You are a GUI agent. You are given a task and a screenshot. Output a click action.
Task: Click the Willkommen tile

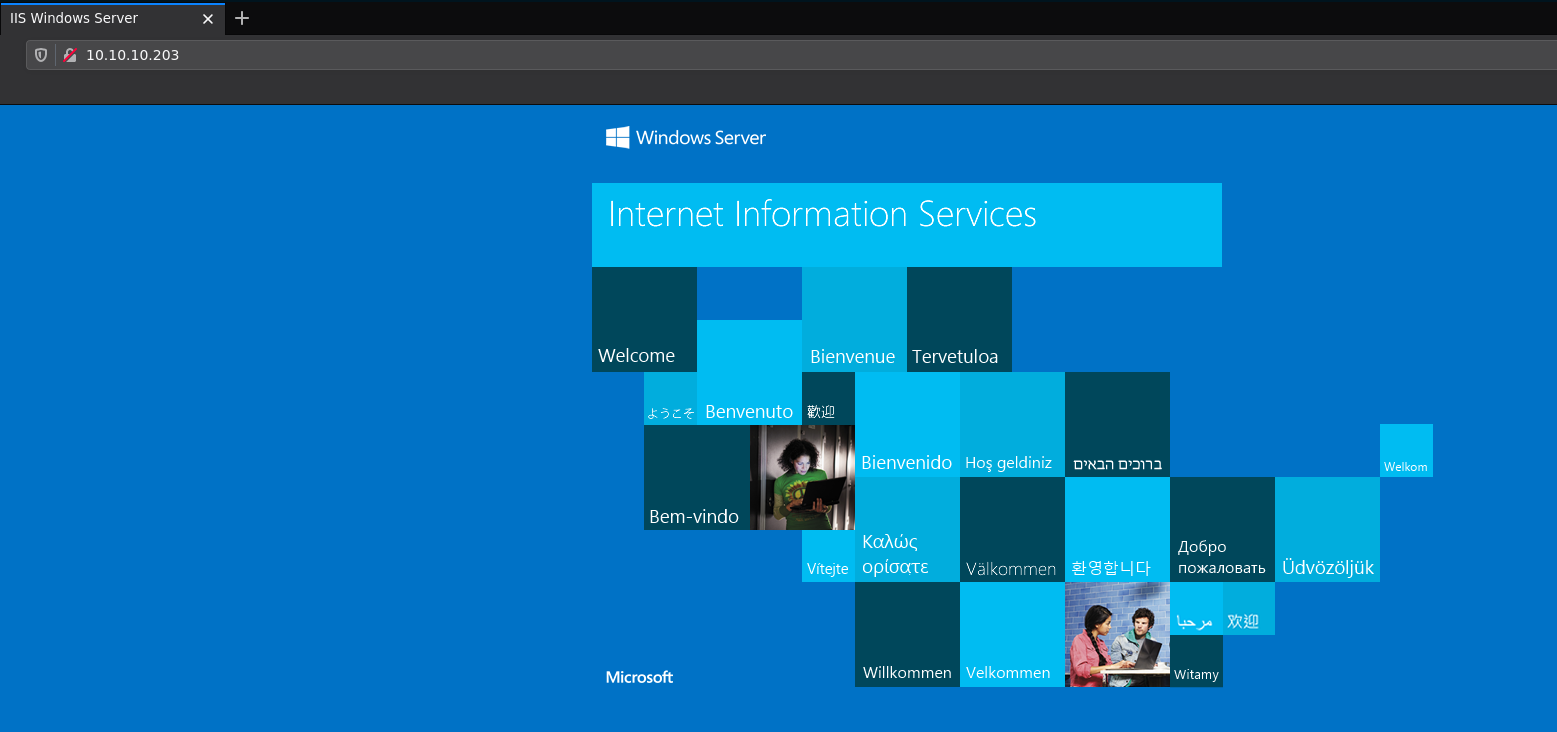click(907, 634)
